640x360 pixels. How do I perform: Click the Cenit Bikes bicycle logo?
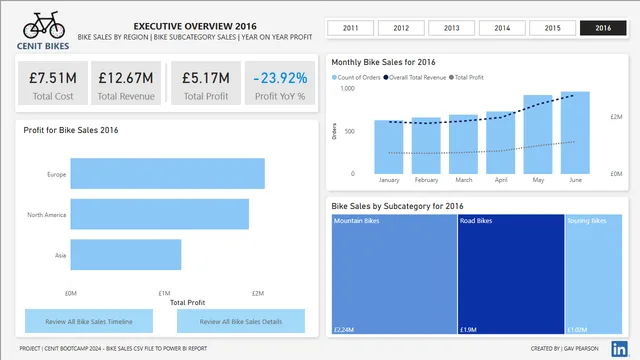(44, 25)
